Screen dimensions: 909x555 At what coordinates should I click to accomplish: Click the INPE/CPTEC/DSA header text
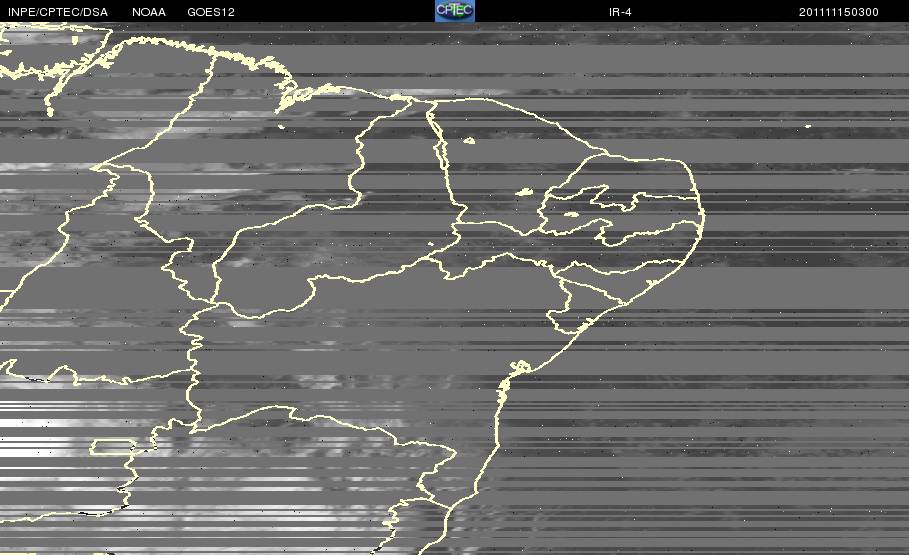pos(58,12)
